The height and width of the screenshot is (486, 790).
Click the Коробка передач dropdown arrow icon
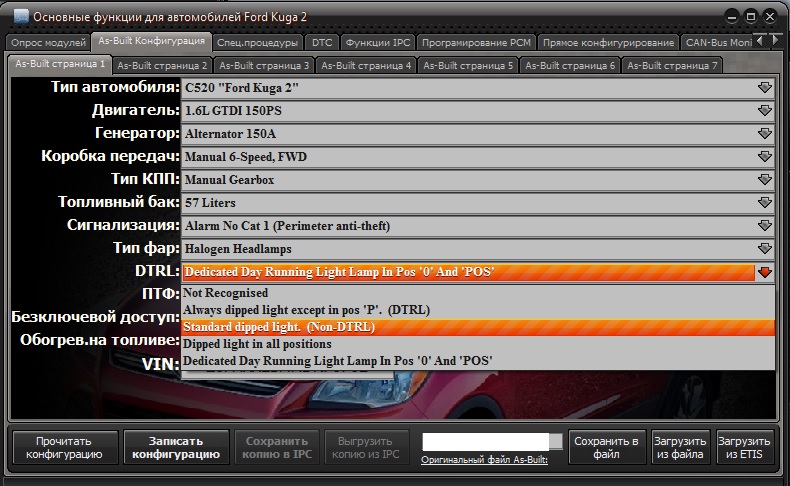point(765,156)
